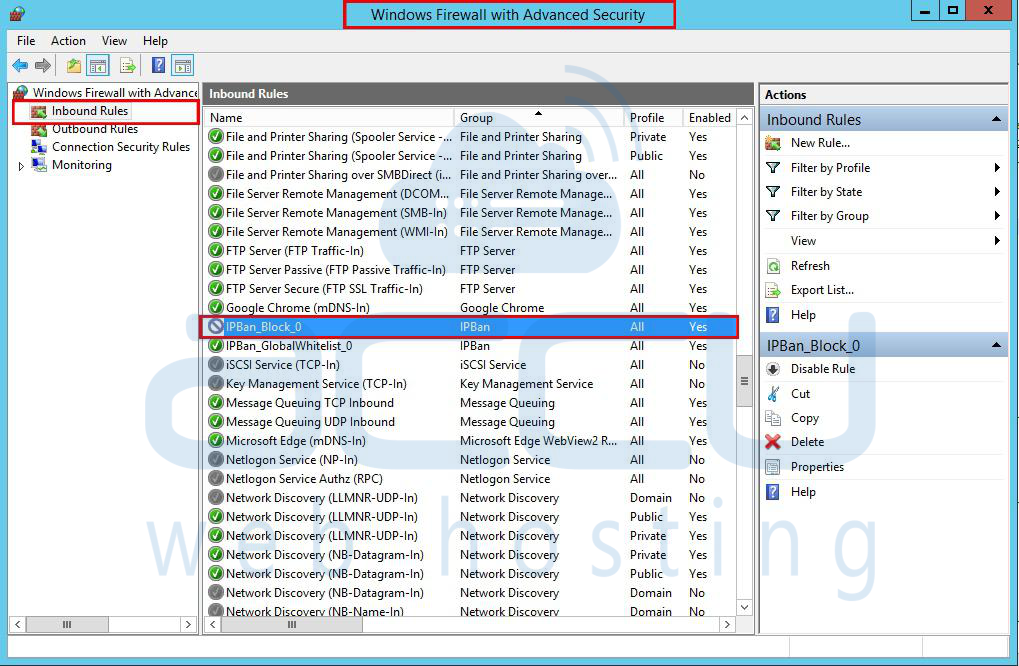This screenshot has width=1019, height=666.
Task: Click the Properties action text
Action: 817,467
